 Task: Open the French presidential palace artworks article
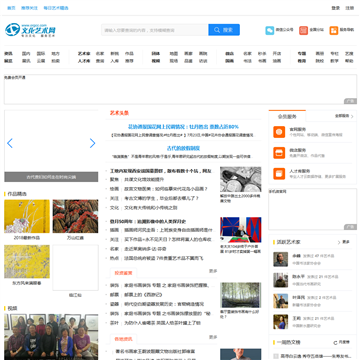pos(163,258)
